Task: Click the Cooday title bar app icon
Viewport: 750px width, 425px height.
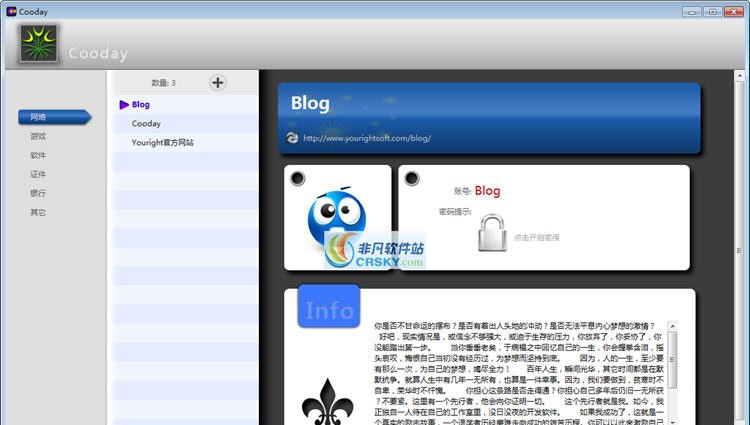Action: click(11, 11)
